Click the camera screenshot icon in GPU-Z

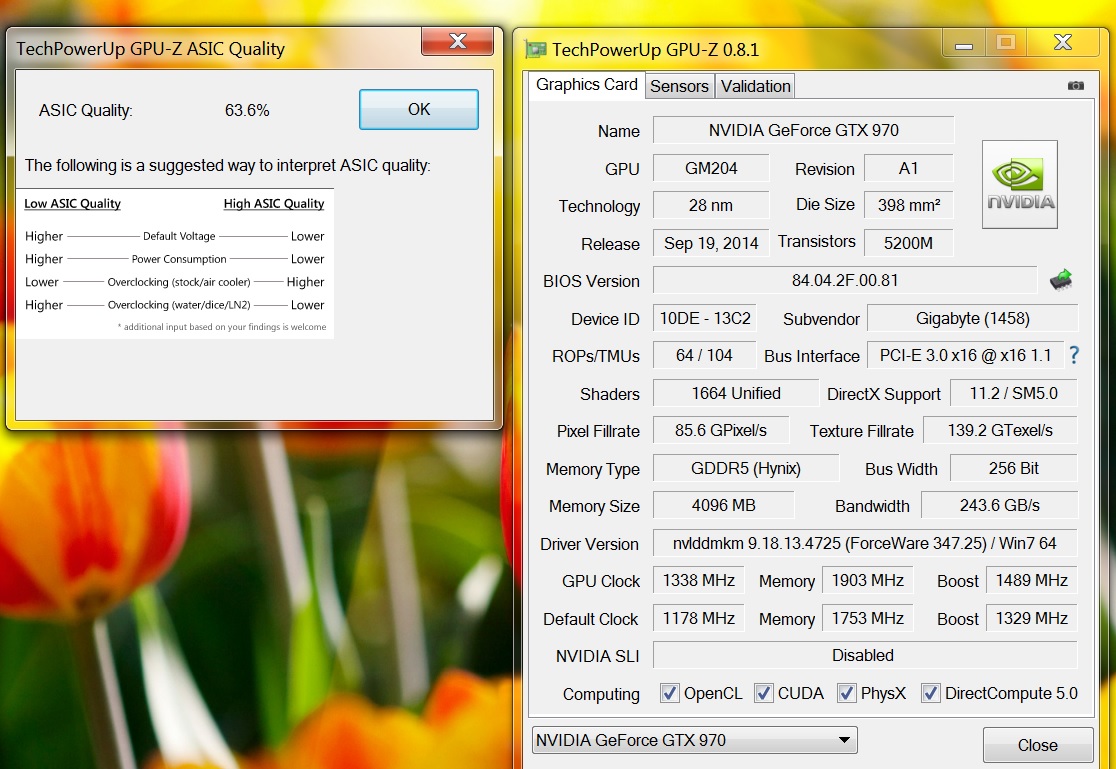click(x=1075, y=85)
